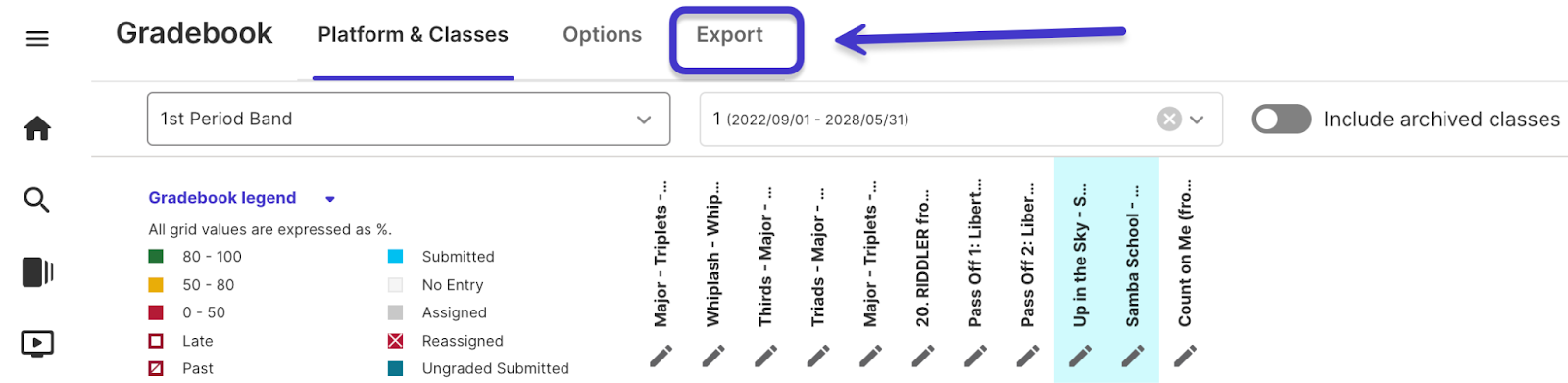
Task: Collapse the Gradebook legend arrow
Action: (330, 199)
